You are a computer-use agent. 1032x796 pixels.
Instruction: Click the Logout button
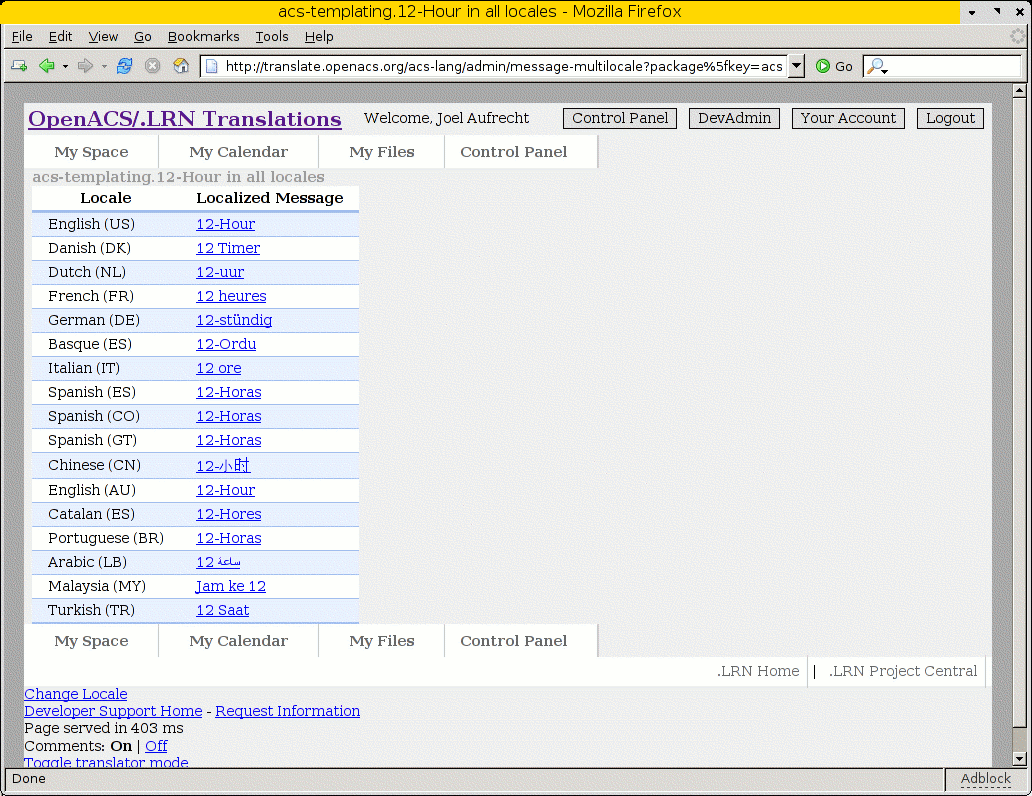(x=949, y=118)
